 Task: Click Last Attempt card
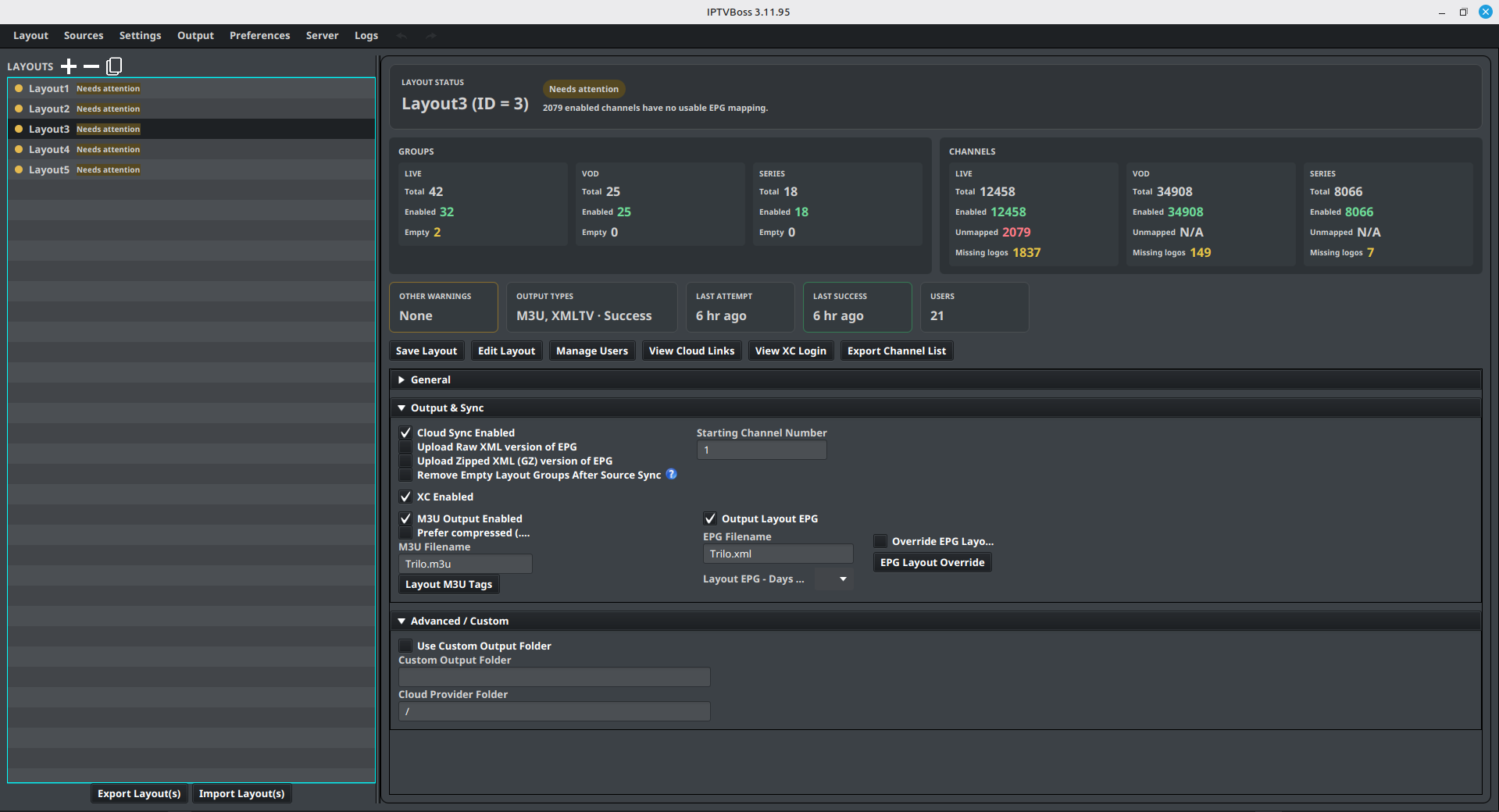[x=741, y=307]
